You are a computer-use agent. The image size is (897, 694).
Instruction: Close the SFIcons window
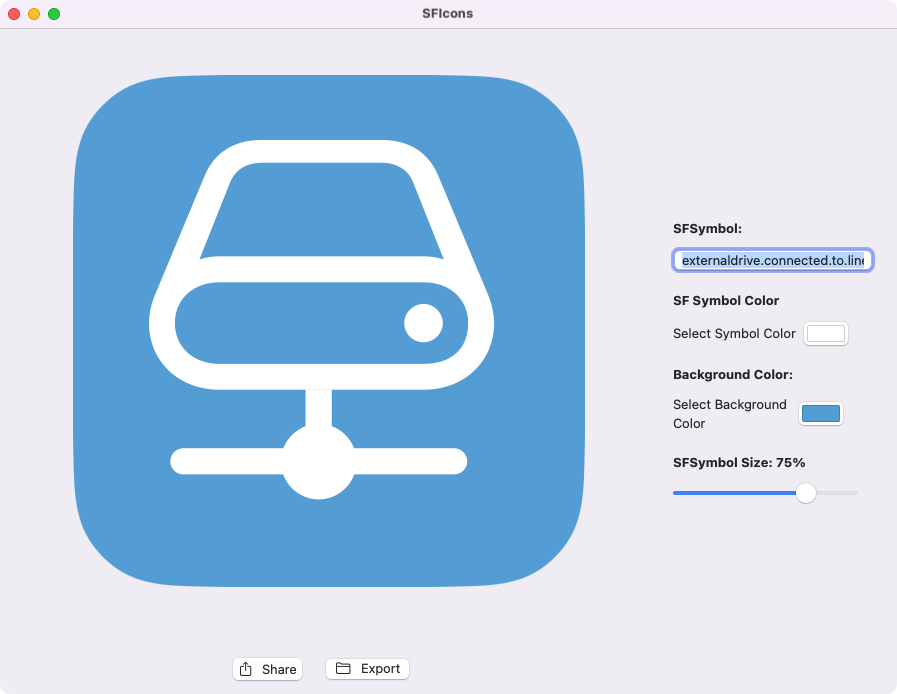14,14
